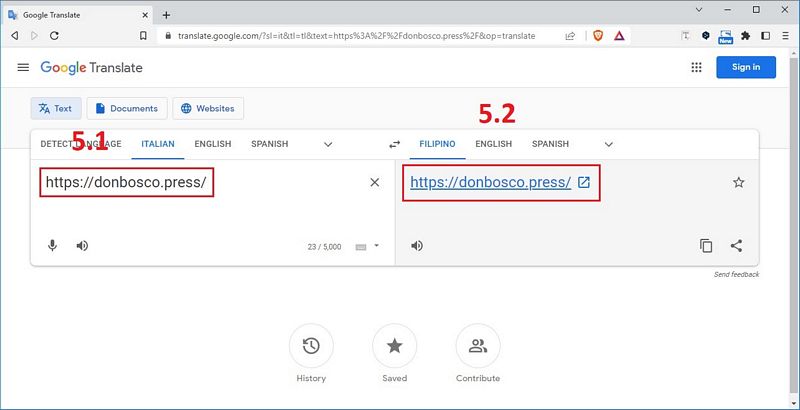Screen dimensions: 800x410
Task: Listen to translation speaker icon
Action: click(x=417, y=245)
